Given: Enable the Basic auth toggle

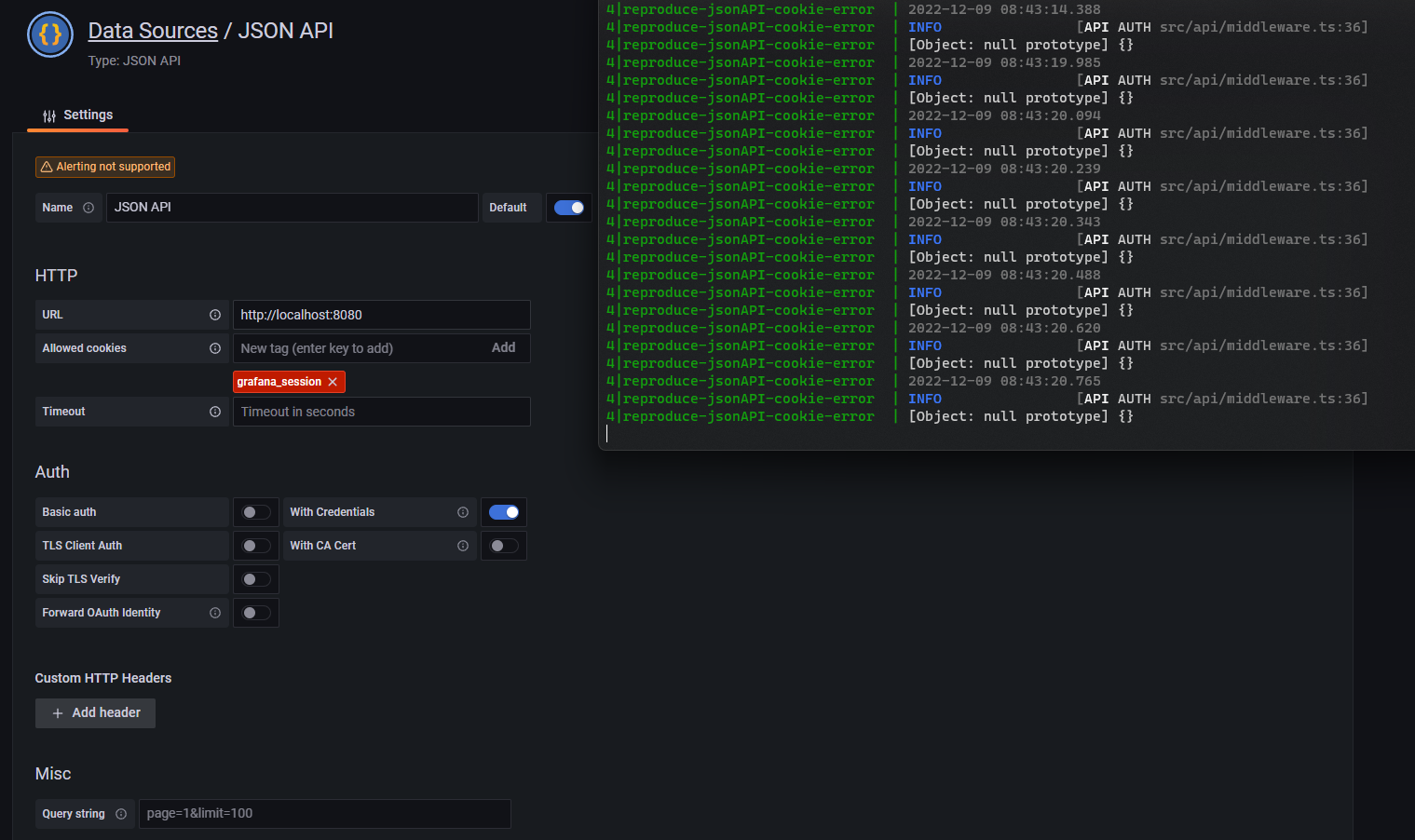Looking at the screenshot, I should [x=255, y=512].
